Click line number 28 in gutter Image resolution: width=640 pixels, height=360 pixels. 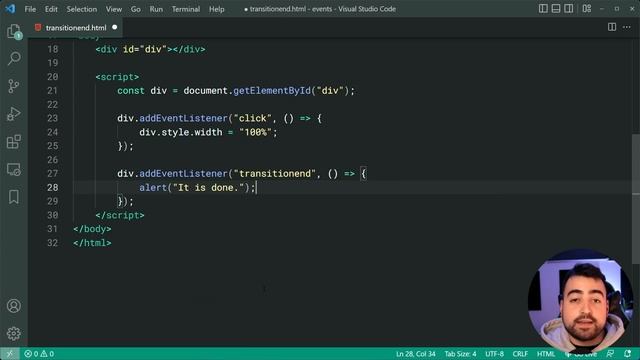(x=53, y=187)
